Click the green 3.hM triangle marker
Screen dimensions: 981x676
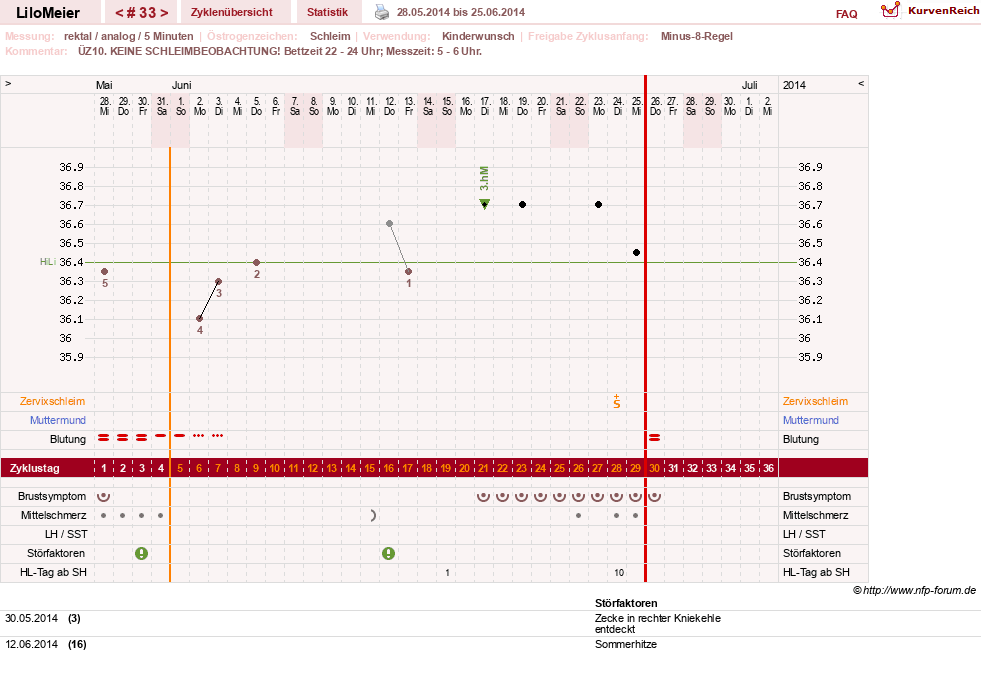[484, 203]
